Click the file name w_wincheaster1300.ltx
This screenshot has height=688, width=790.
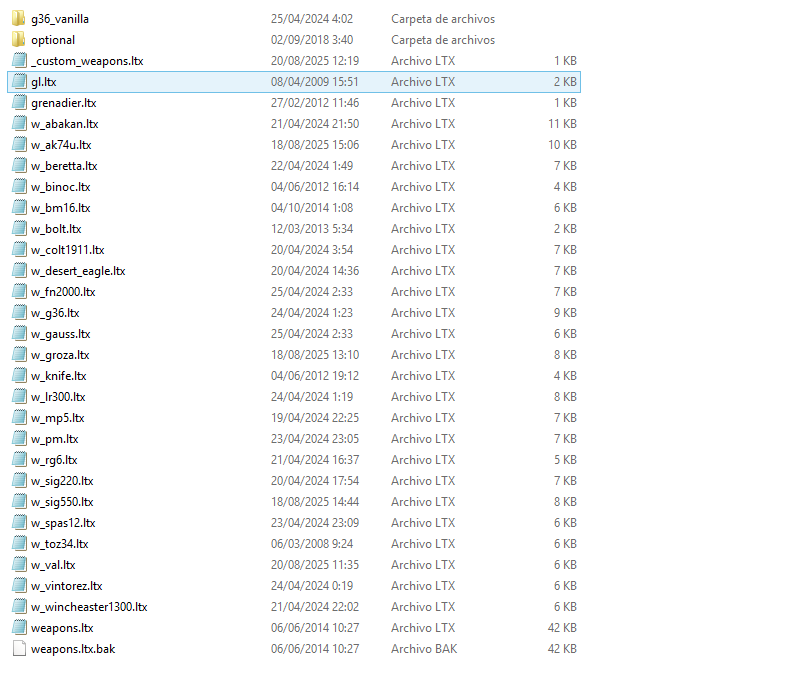[89, 607]
